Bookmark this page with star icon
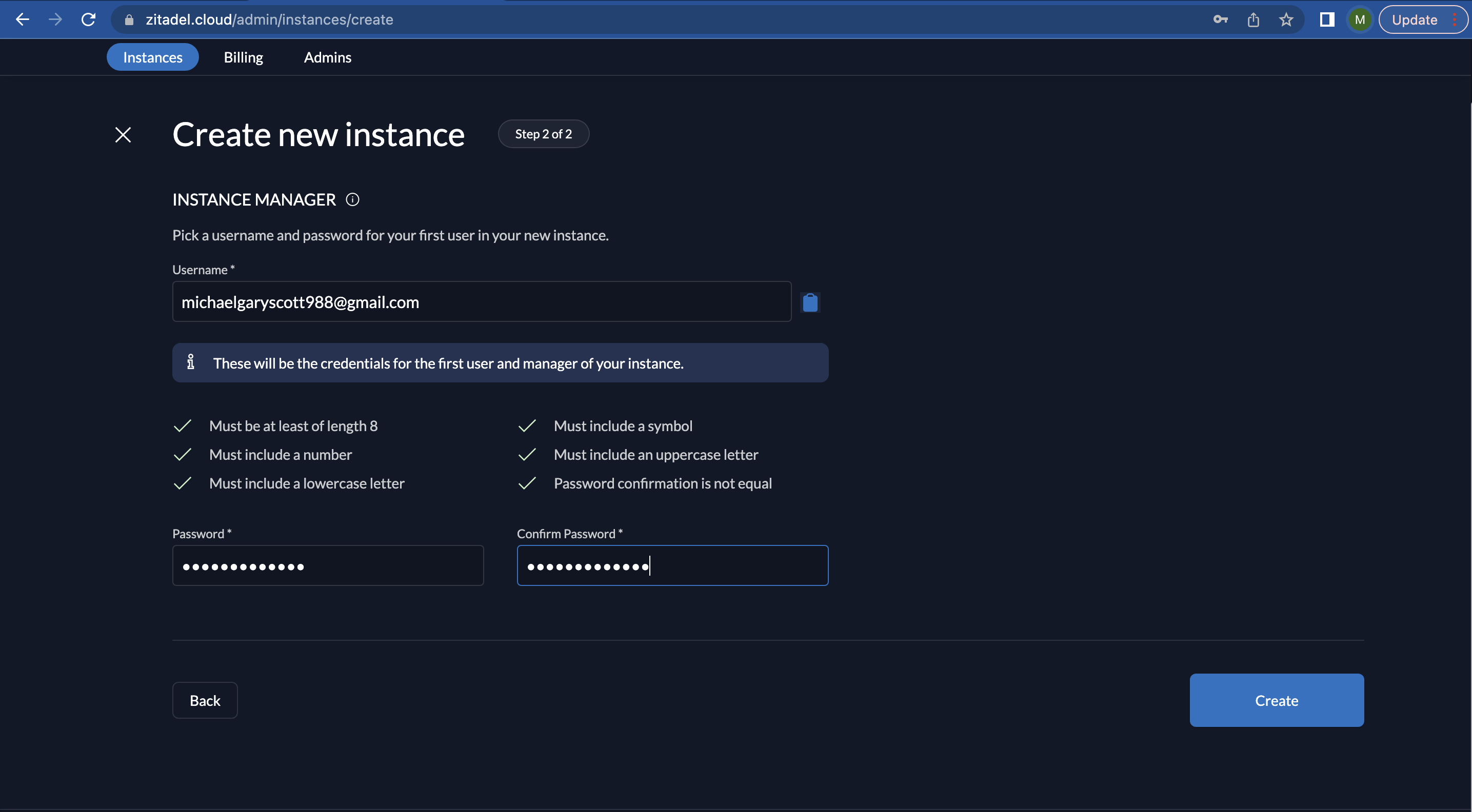The width and height of the screenshot is (1472, 812). (x=1286, y=19)
